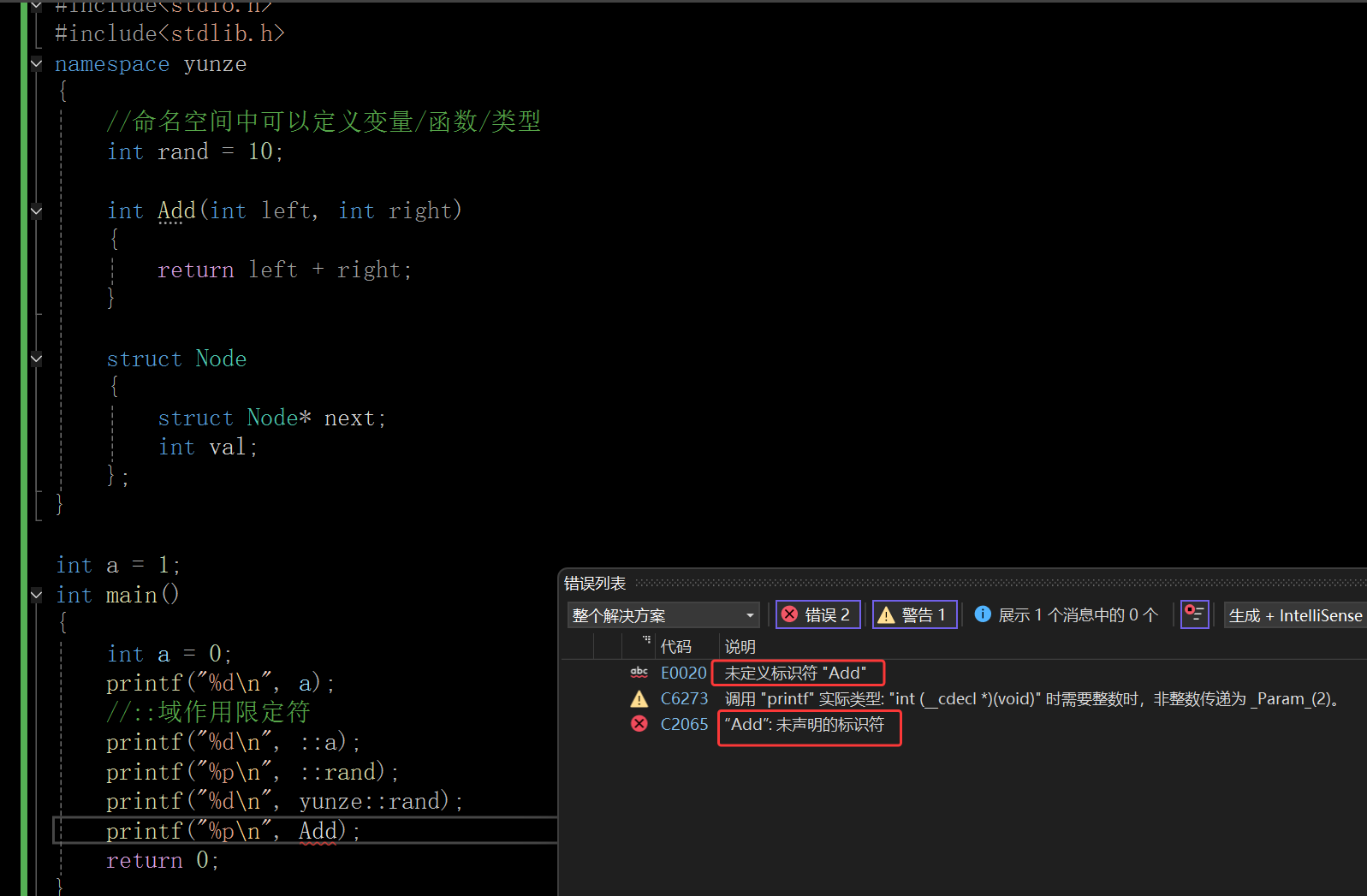Click the line int rand = 10;
This screenshot has width=1367, height=896.
[195, 151]
